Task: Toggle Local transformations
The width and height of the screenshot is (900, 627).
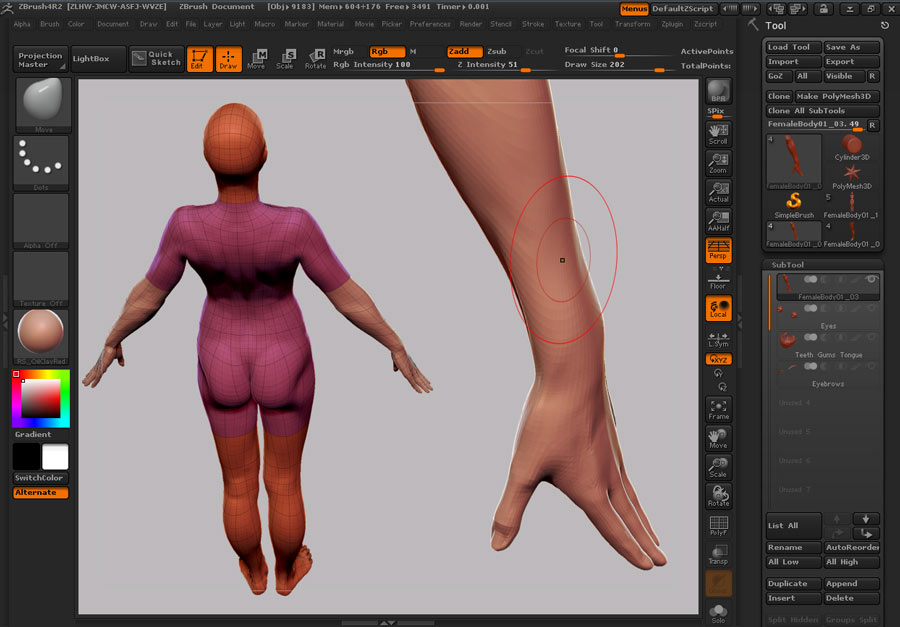Action: (x=718, y=308)
